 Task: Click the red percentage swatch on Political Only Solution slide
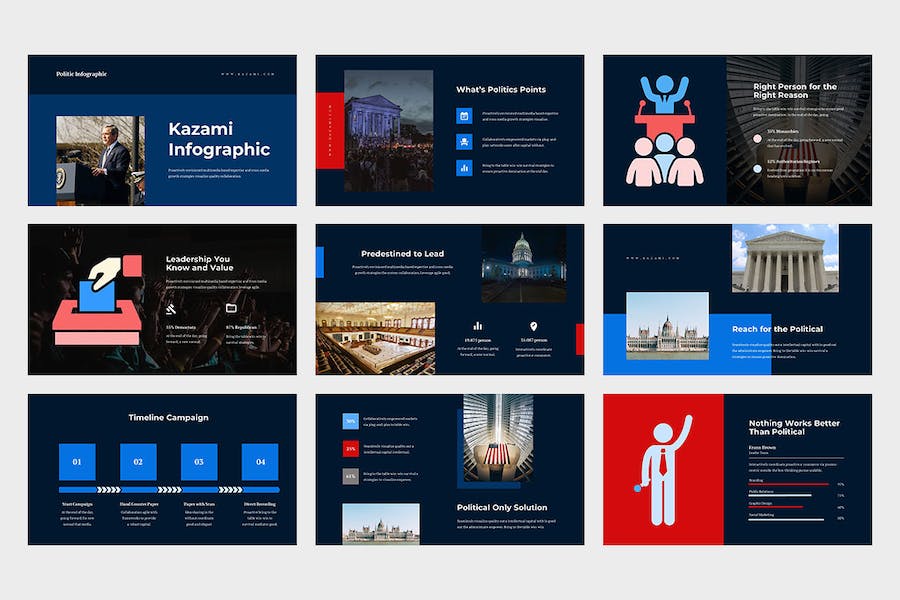click(x=350, y=448)
